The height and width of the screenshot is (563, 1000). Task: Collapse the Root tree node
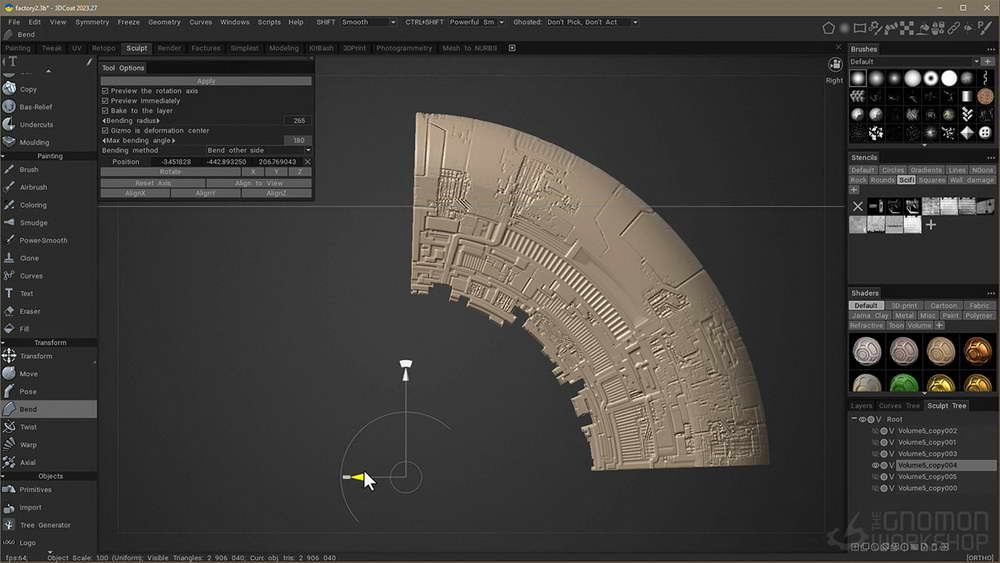[x=854, y=419]
